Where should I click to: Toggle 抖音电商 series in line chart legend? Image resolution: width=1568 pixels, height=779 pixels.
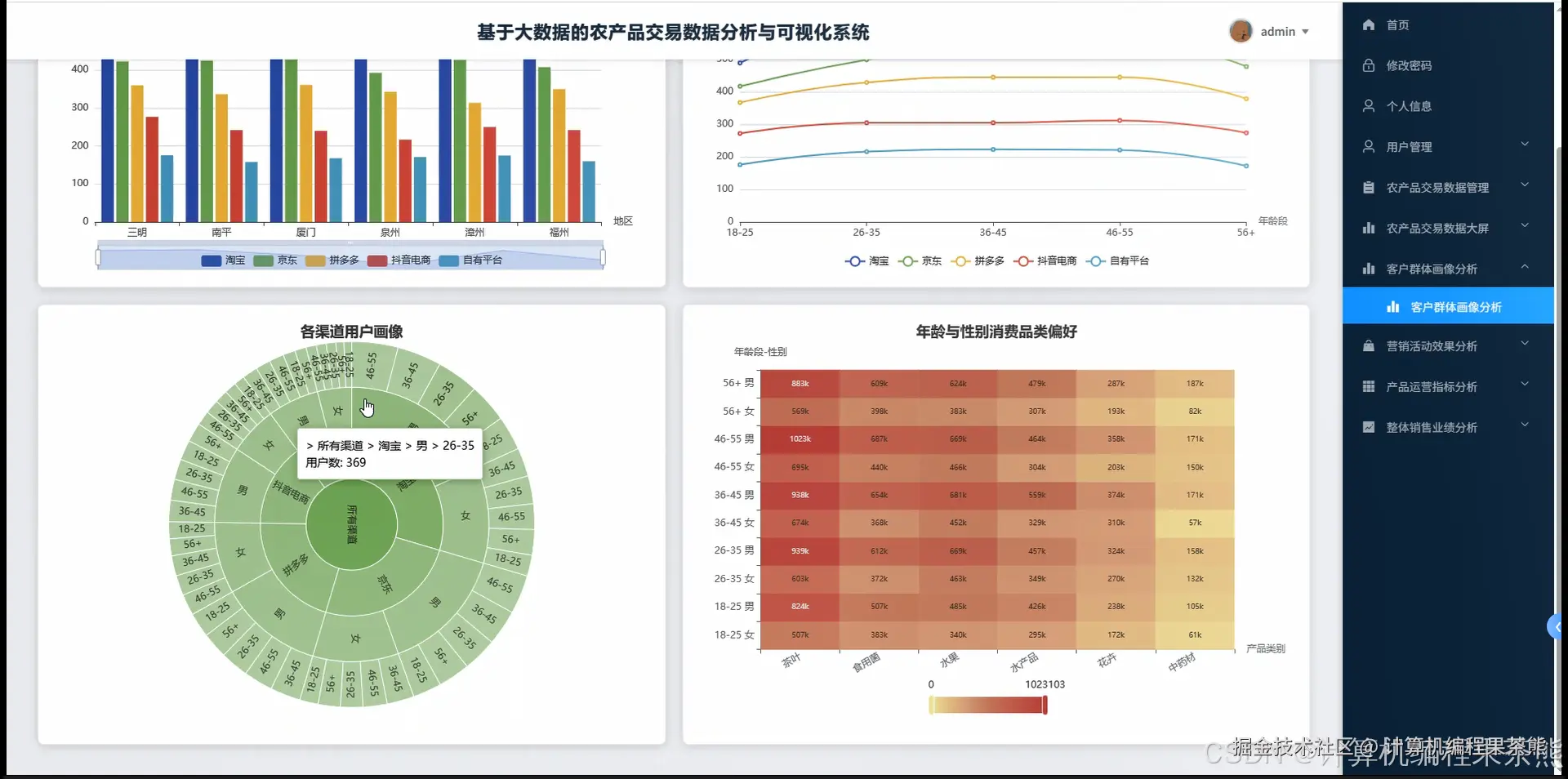[1045, 261]
